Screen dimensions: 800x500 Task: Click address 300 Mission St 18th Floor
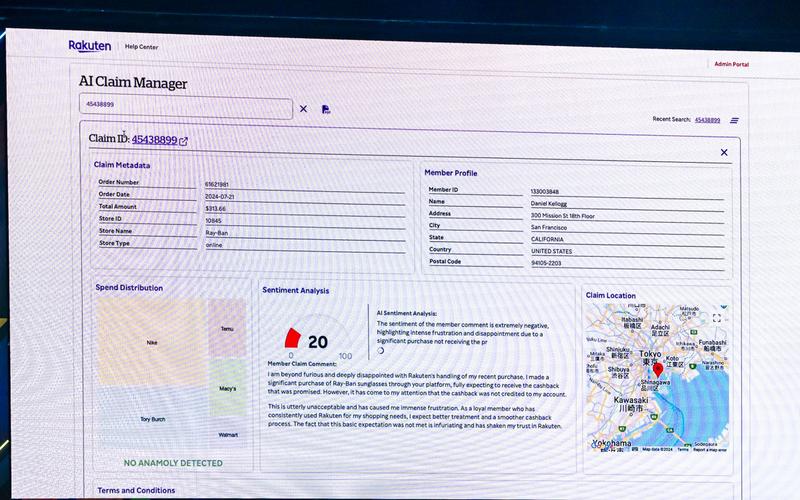pyautogui.click(x=562, y=216)
